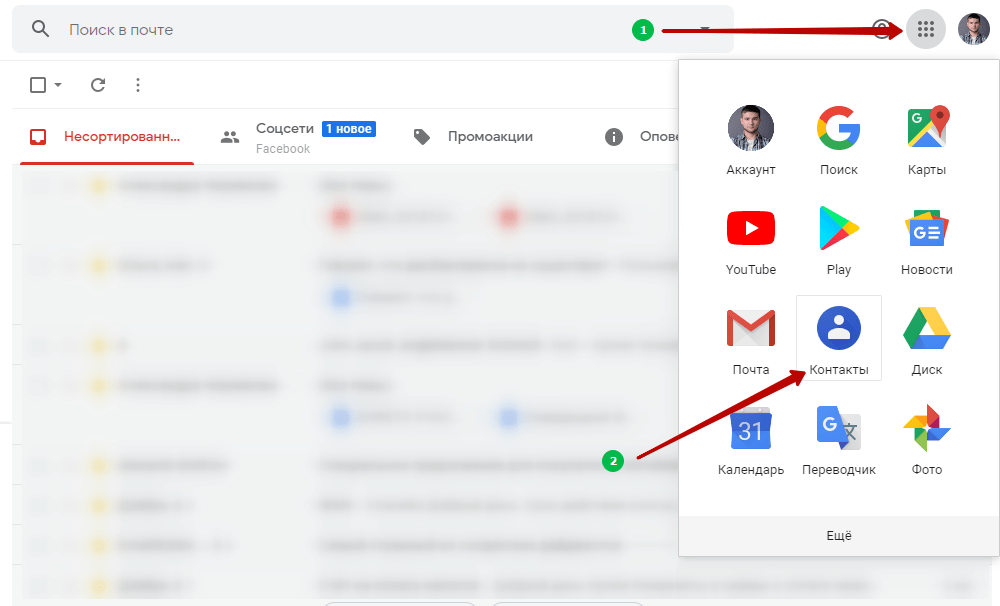The image size is (1000, 606).
Task: Click the '1 новое' badge
Action: coord(349,129)
